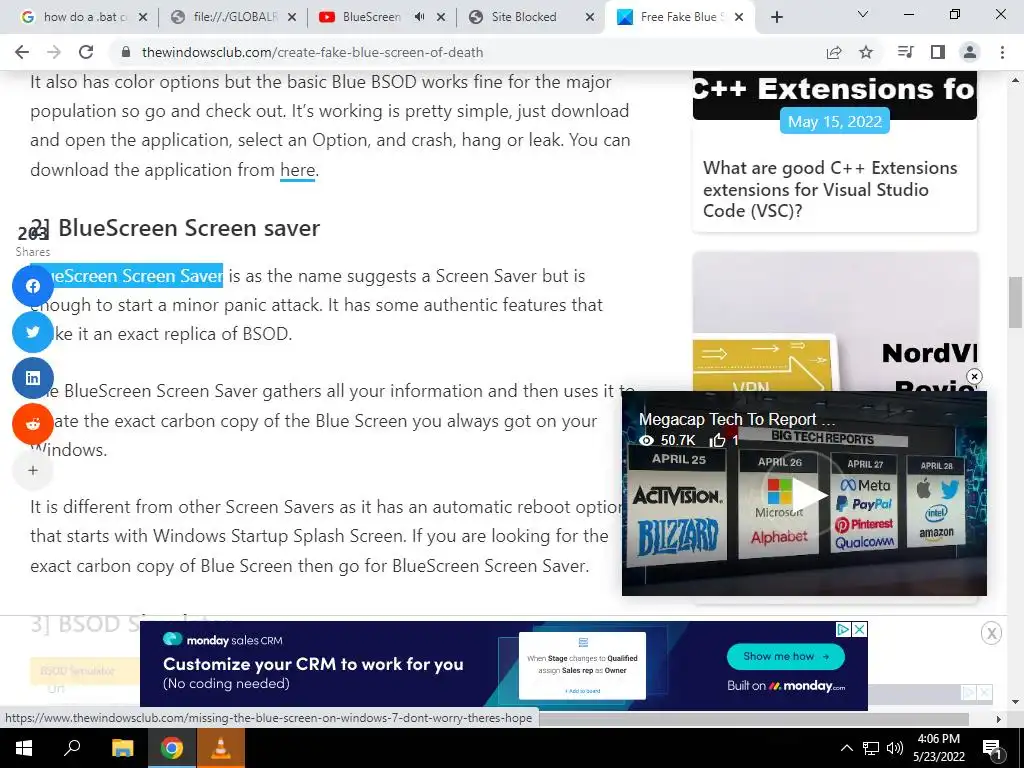
Task: Open the volume control tray icon
Action: [x=895, y=748]
